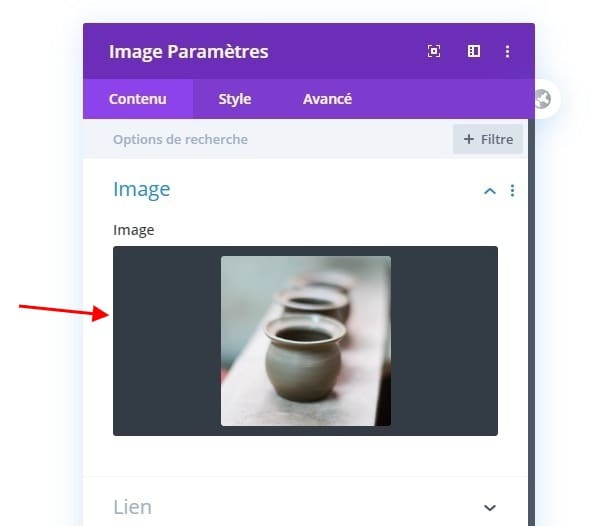Open the Image section three-dot menu
Viewport: 598px width, 526px height.
coord(512,190)
